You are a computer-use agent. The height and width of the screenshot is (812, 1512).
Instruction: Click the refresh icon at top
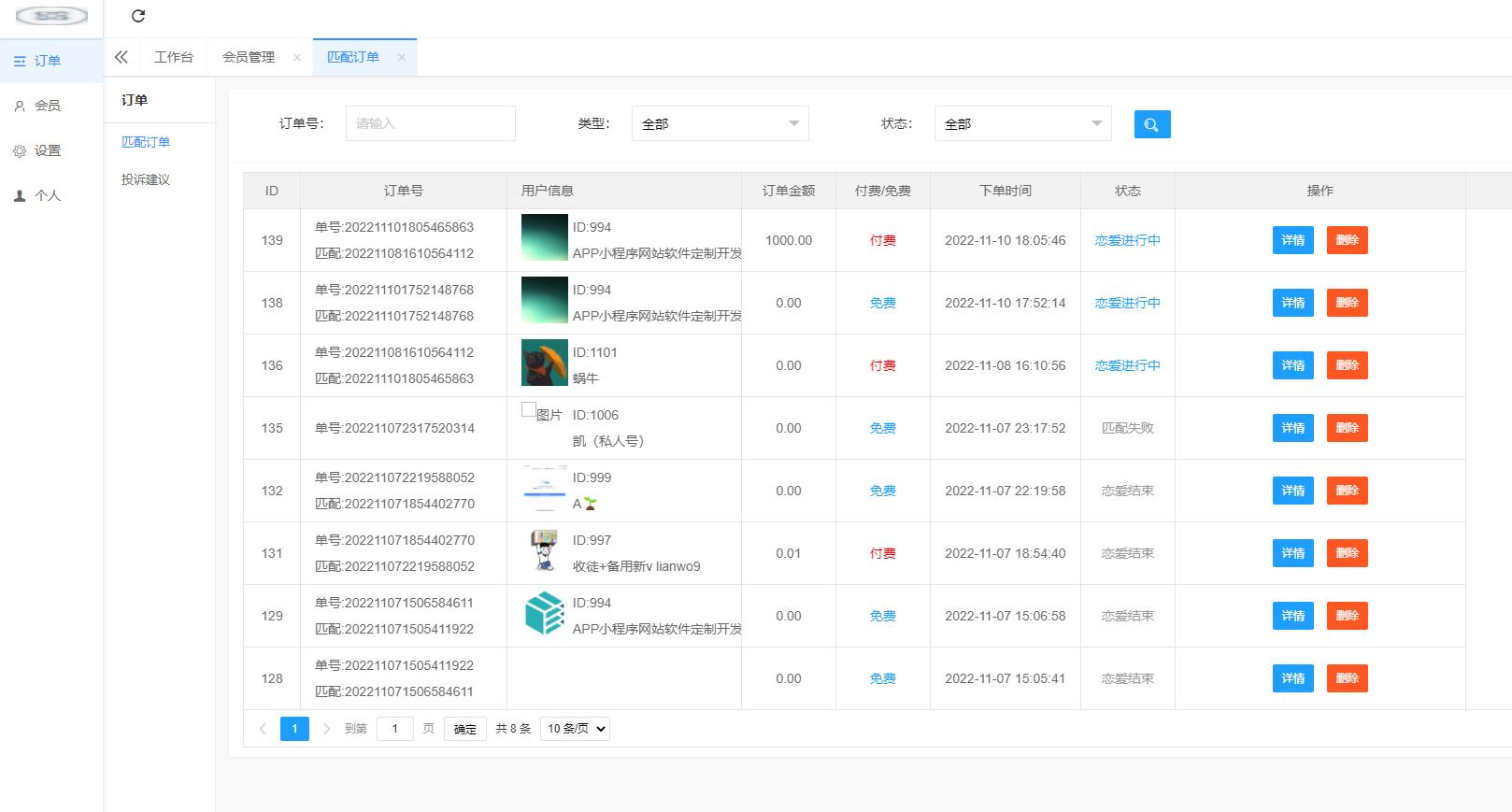138,16
